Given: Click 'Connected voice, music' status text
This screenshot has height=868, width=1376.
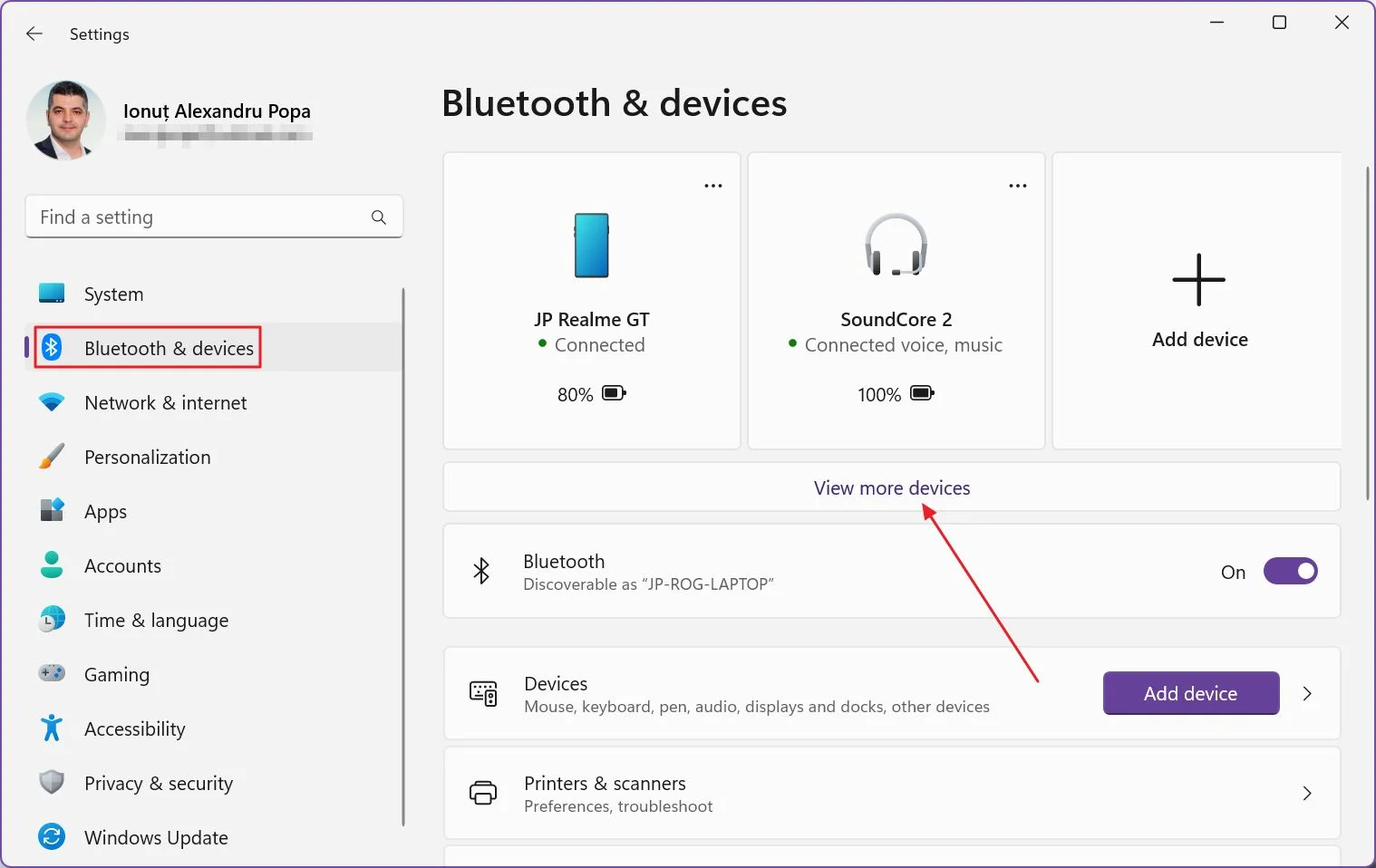Looking at the screenshot, I should [904, 345].
